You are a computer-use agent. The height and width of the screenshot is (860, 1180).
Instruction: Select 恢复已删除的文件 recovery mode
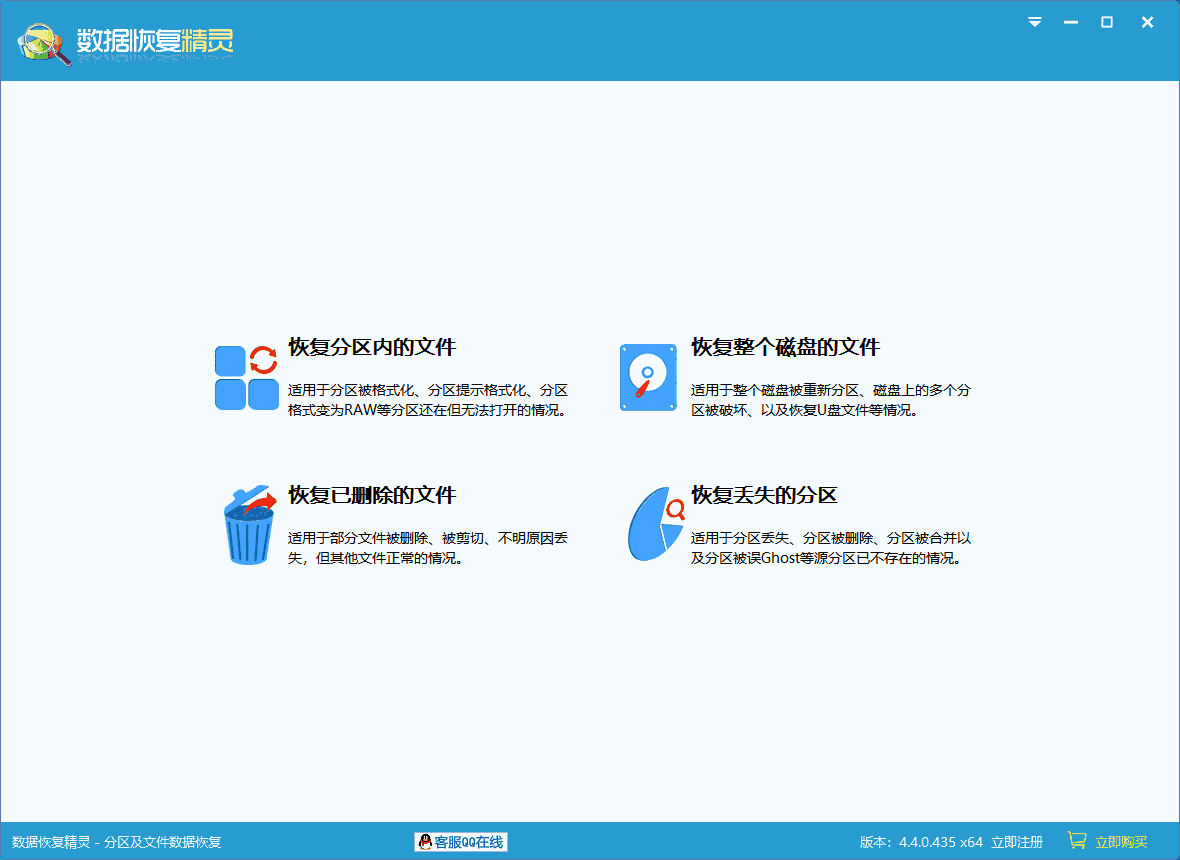click(x=371, y=494)
